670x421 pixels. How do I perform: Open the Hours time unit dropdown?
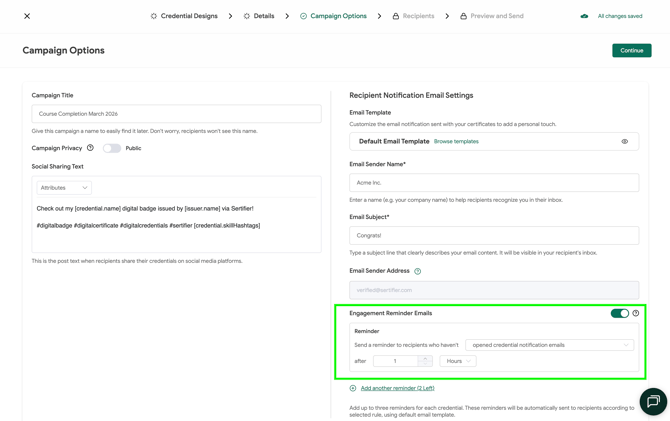[x=458, y=361]
